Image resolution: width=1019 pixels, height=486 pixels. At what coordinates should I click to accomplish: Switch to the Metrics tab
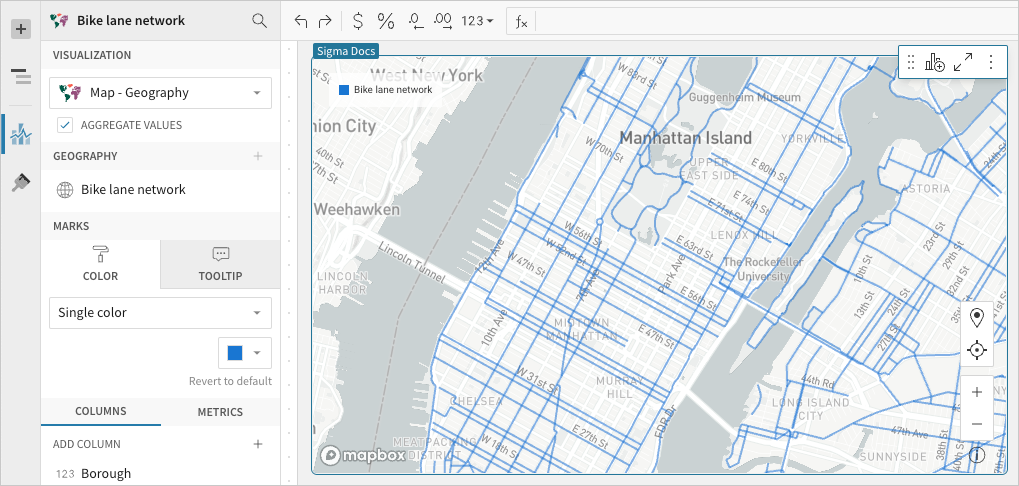coord(220,412)
